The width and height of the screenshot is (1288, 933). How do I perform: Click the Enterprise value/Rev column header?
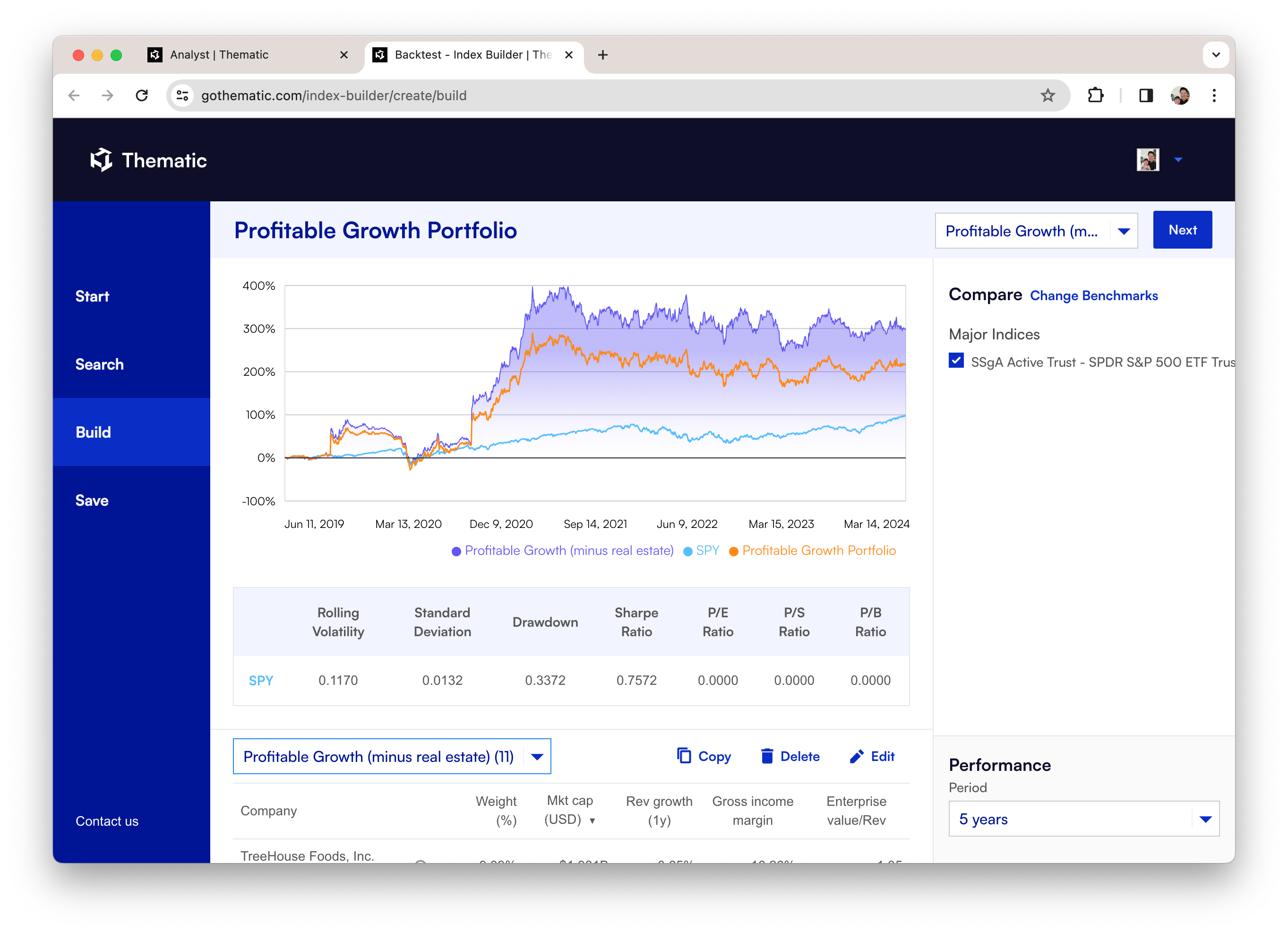[856, 810]
